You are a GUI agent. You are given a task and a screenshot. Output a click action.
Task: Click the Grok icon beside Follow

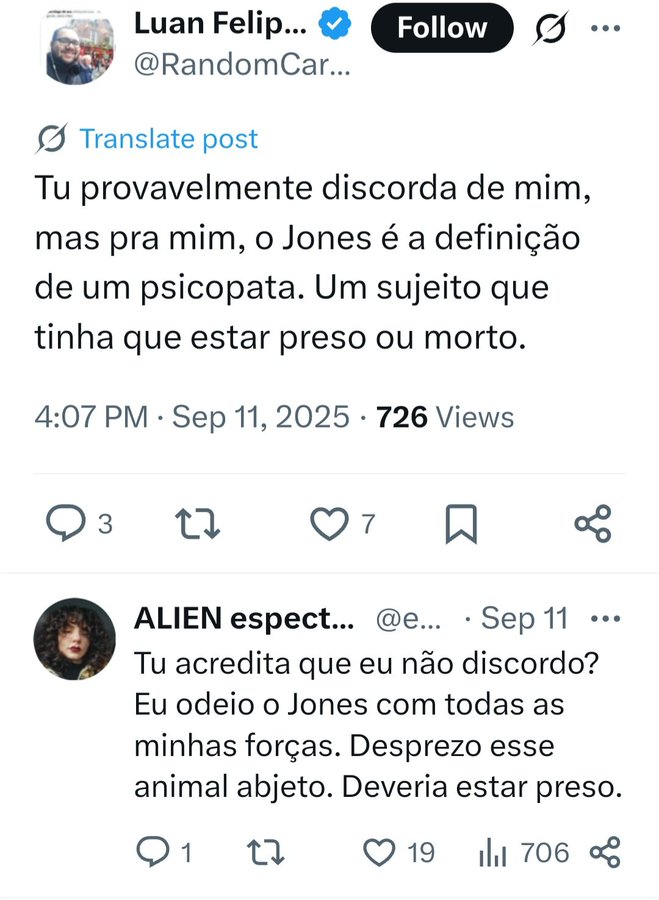(551, 29)
